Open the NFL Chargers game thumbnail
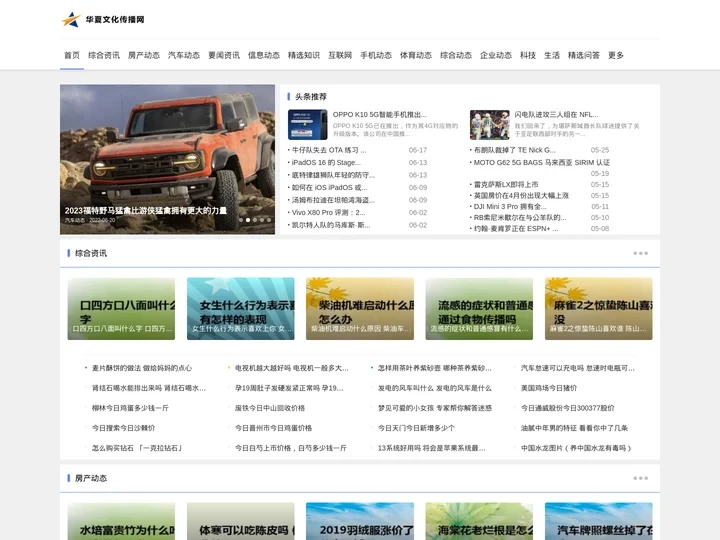Screen dimensions: 720x540 click(489, 124)
